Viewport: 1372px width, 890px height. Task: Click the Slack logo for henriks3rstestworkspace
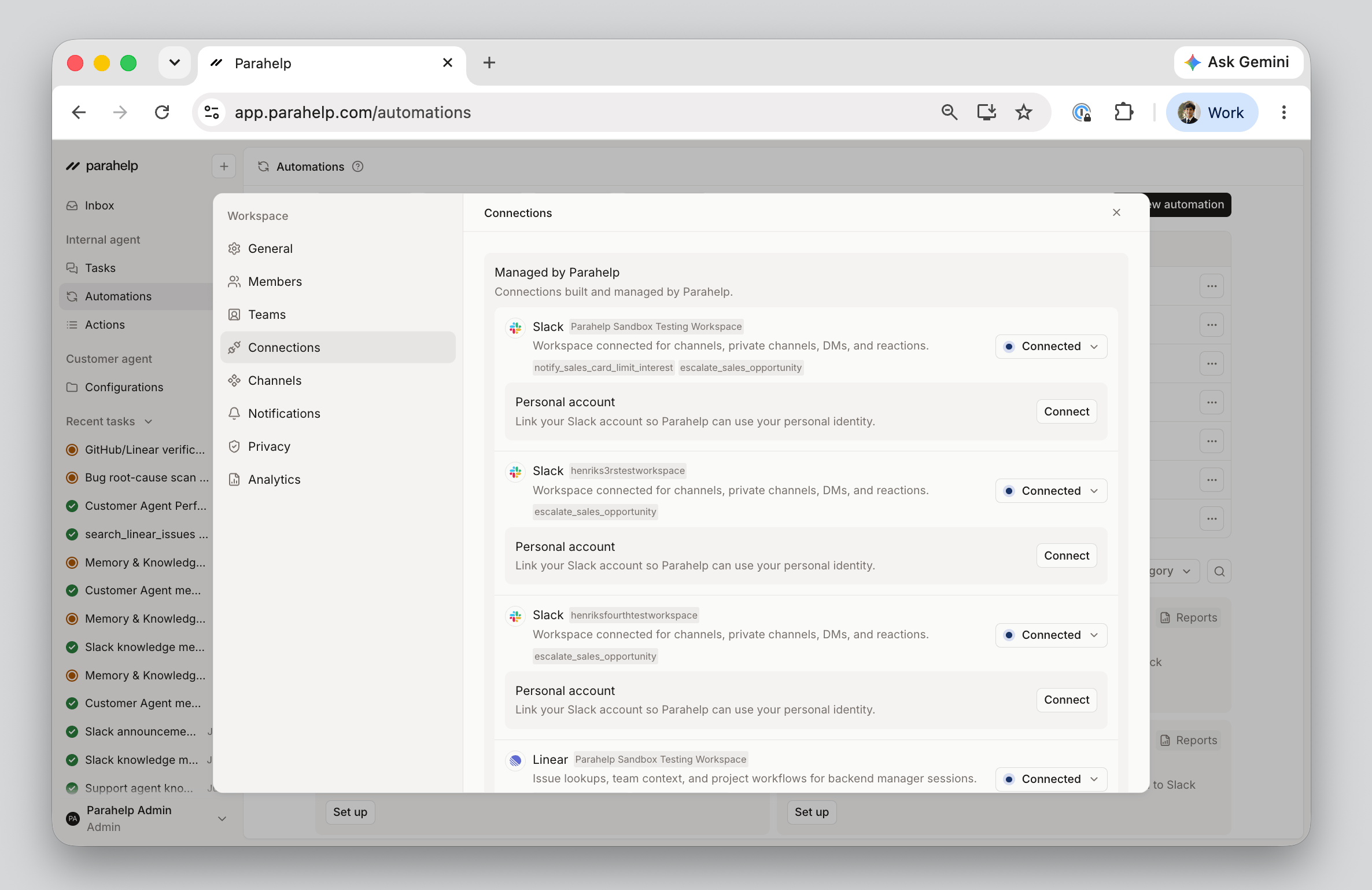(515, 472)
